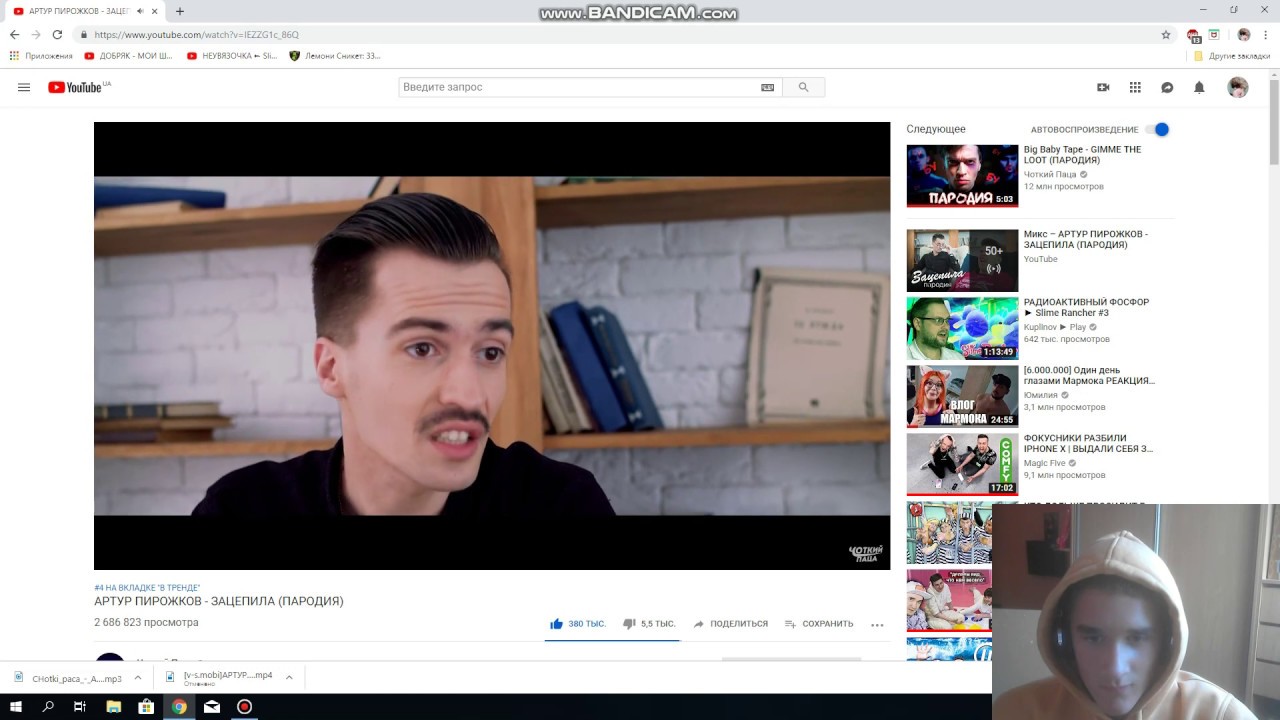
Task: Open the Chrome profile avatar
Action: click(x=1244, y=34)
